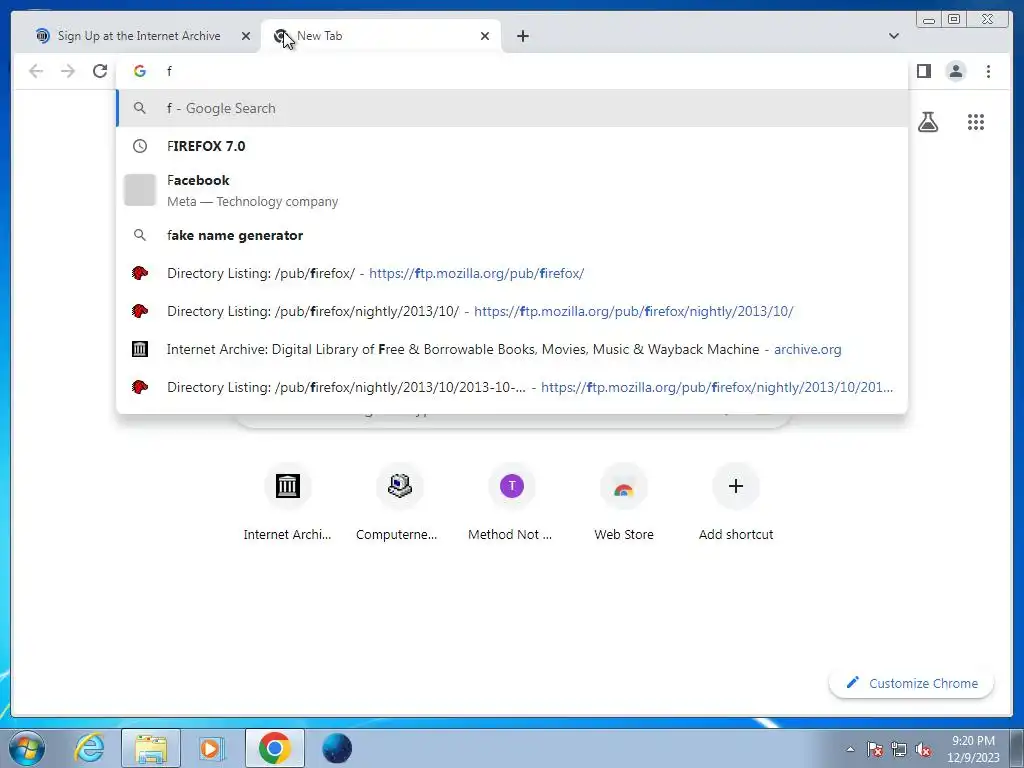Close the New Tab tab
Image resolution: width=1024 pixels, height=768 pixels.
click(x=485, y=36)
